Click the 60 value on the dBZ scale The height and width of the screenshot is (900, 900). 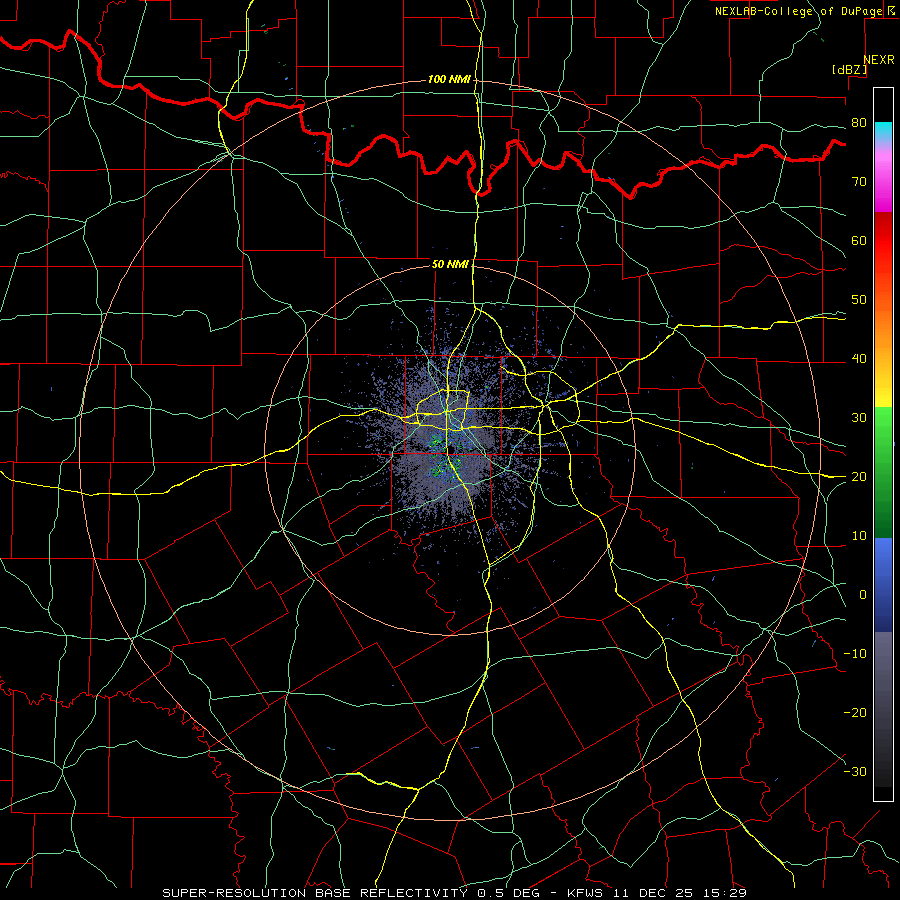coord(859,240)
